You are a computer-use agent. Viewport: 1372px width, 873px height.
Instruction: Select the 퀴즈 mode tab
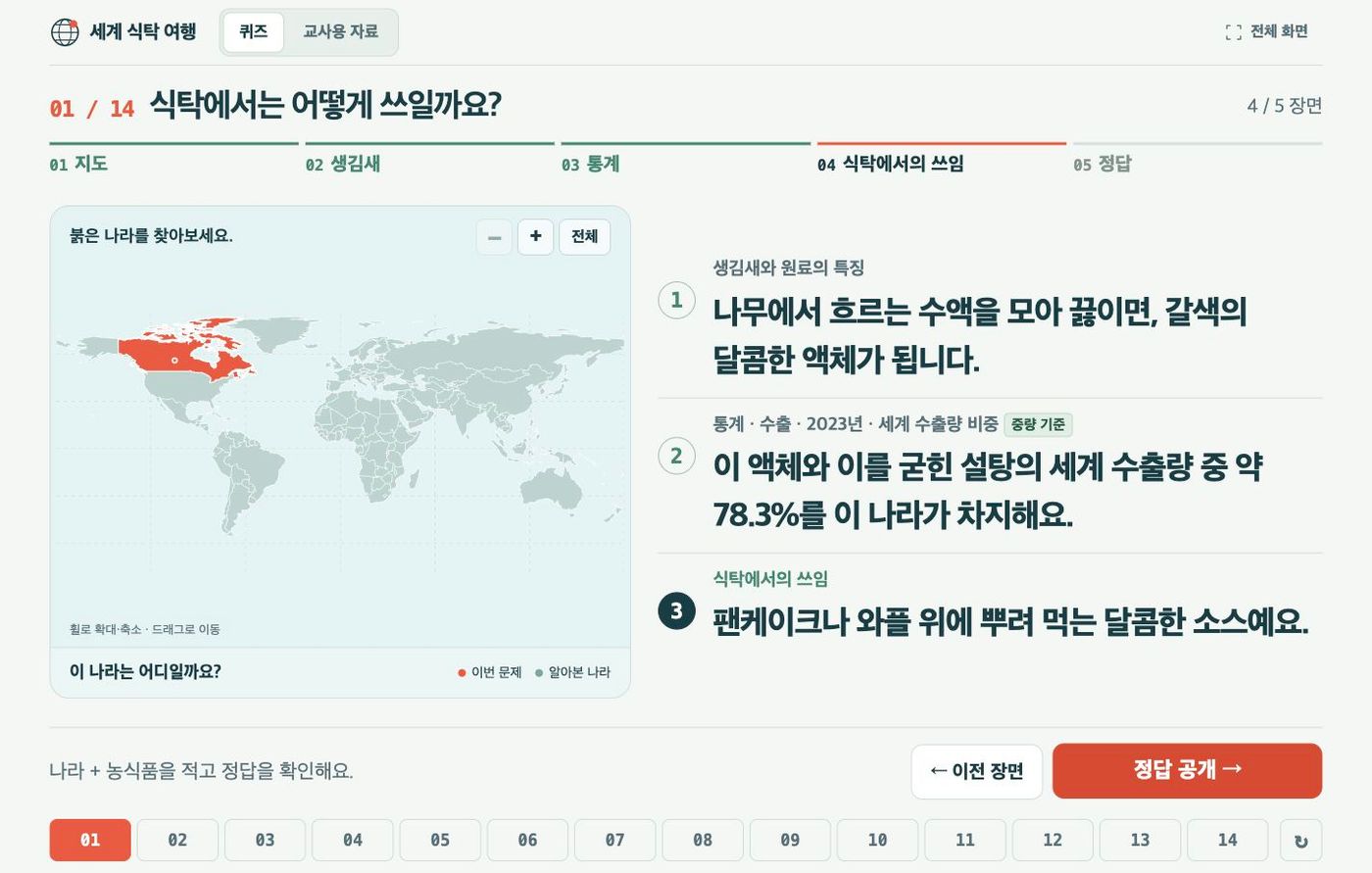(x=253, y=32)
